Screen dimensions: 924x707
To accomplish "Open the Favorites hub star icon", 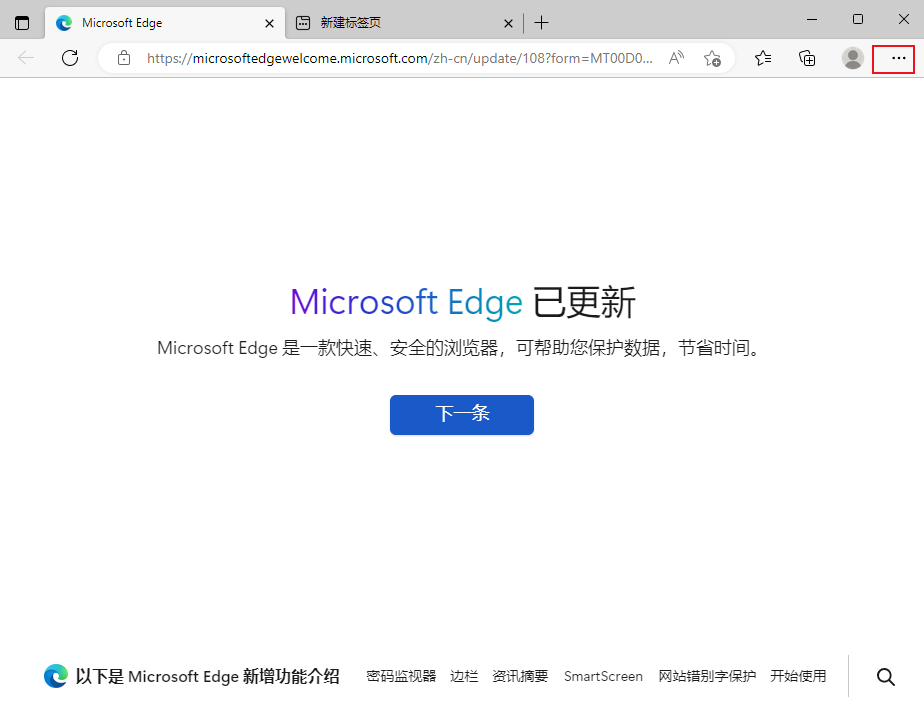I will (763, 58).
